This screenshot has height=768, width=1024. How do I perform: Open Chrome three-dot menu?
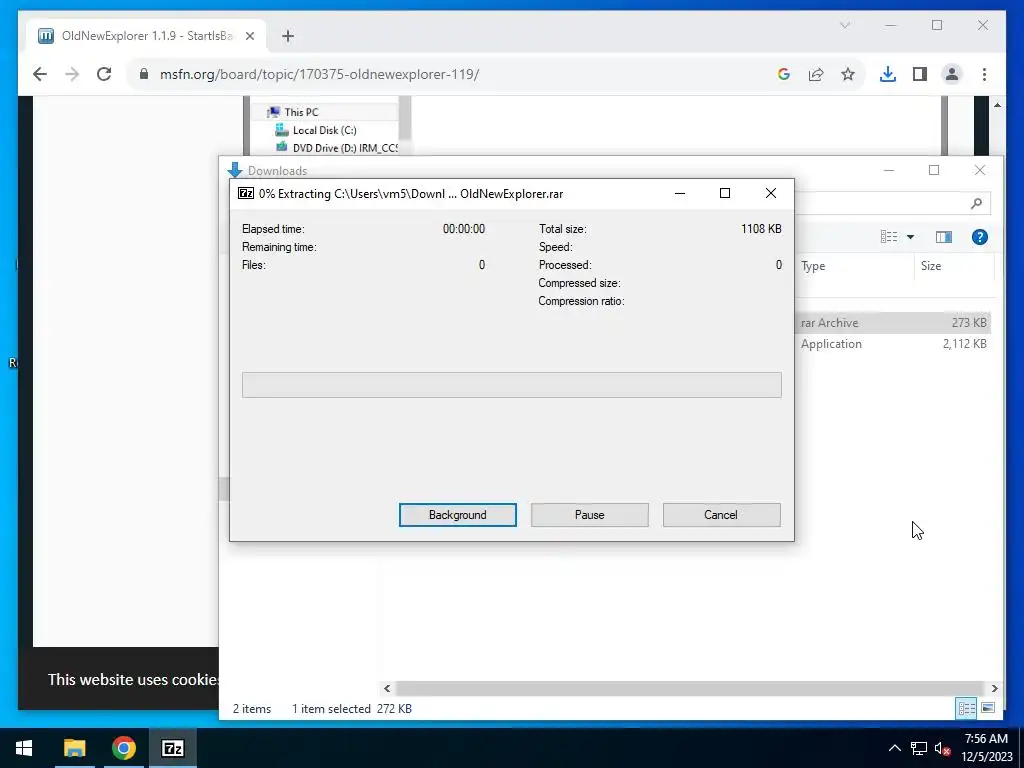(x=984, y=74)
